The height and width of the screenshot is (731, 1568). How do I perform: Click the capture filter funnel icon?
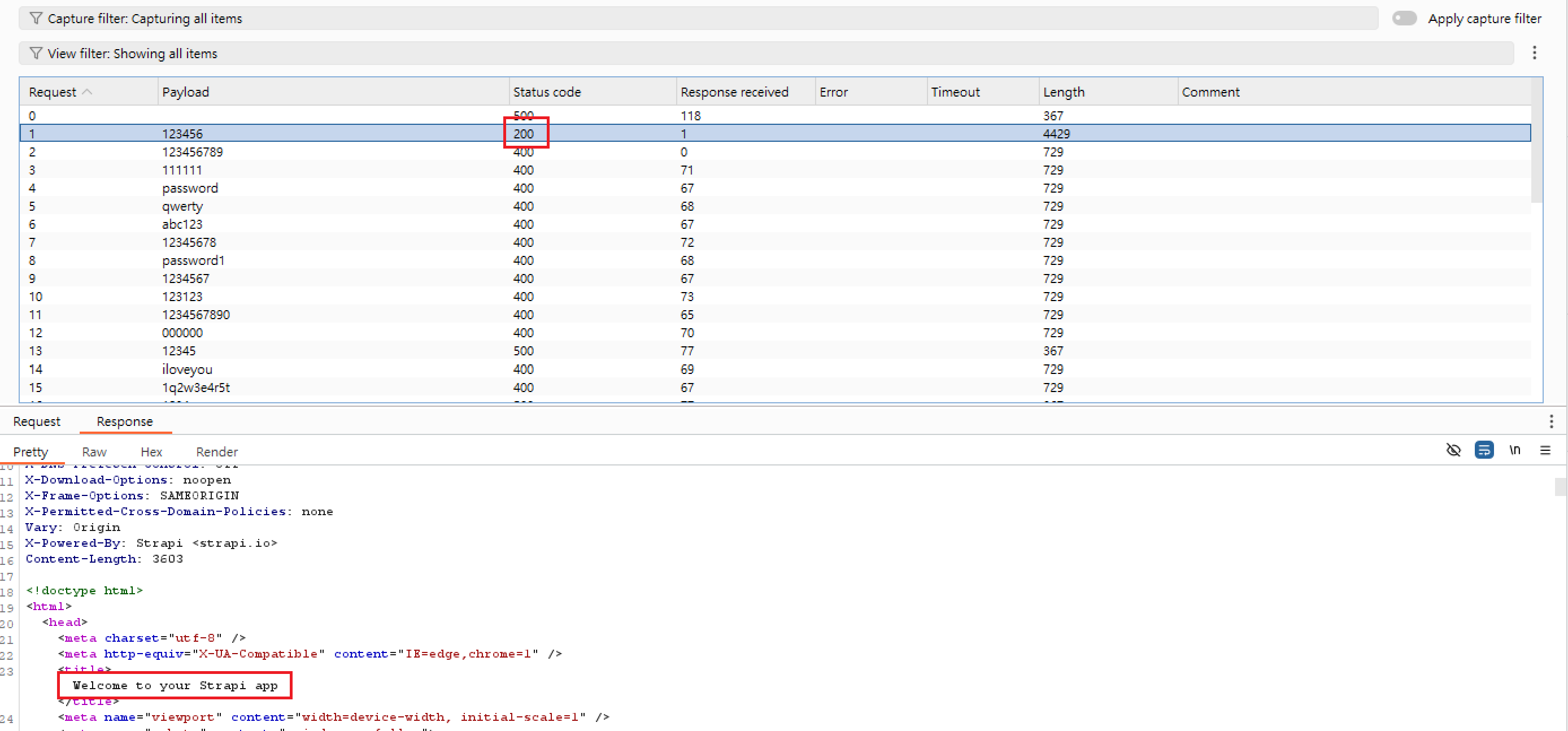pyautogui.click(x=36, y=18)
